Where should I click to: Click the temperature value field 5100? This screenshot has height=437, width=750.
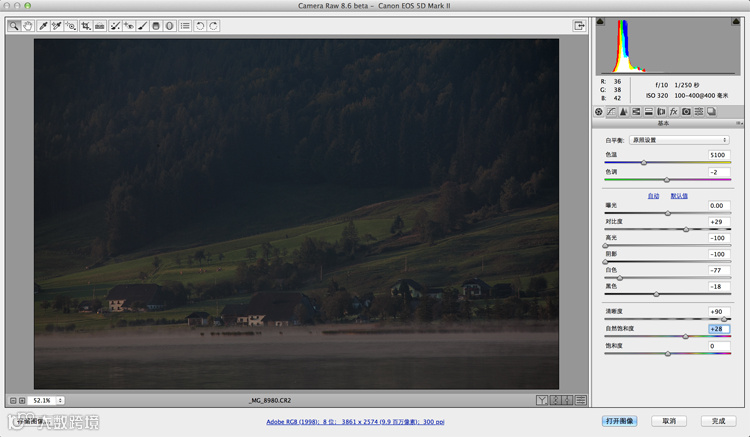[x=719, y=155]
